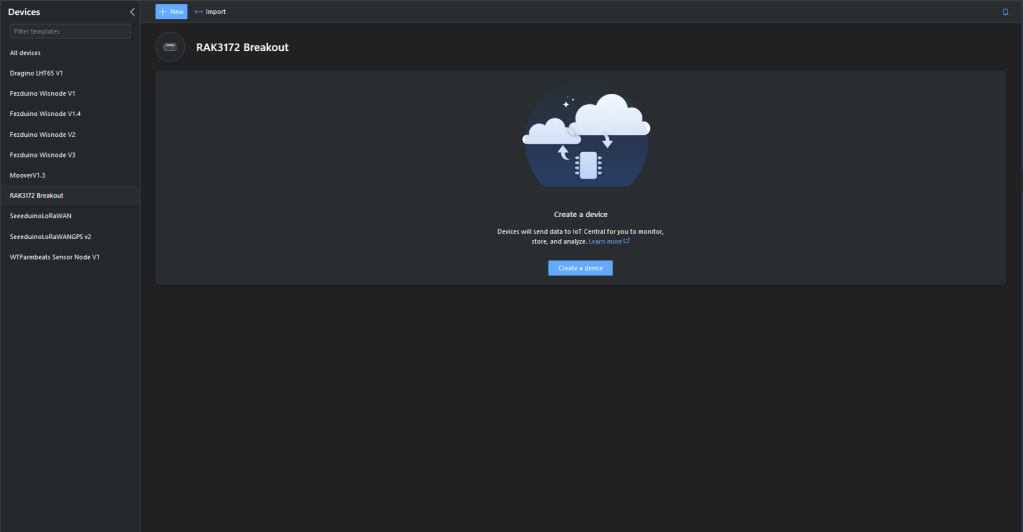This screenshot has width=1023, height=532.
Task: Select SeeeduinoLoRaWANGPS v2 template
Action: click(x=50, y=237)
